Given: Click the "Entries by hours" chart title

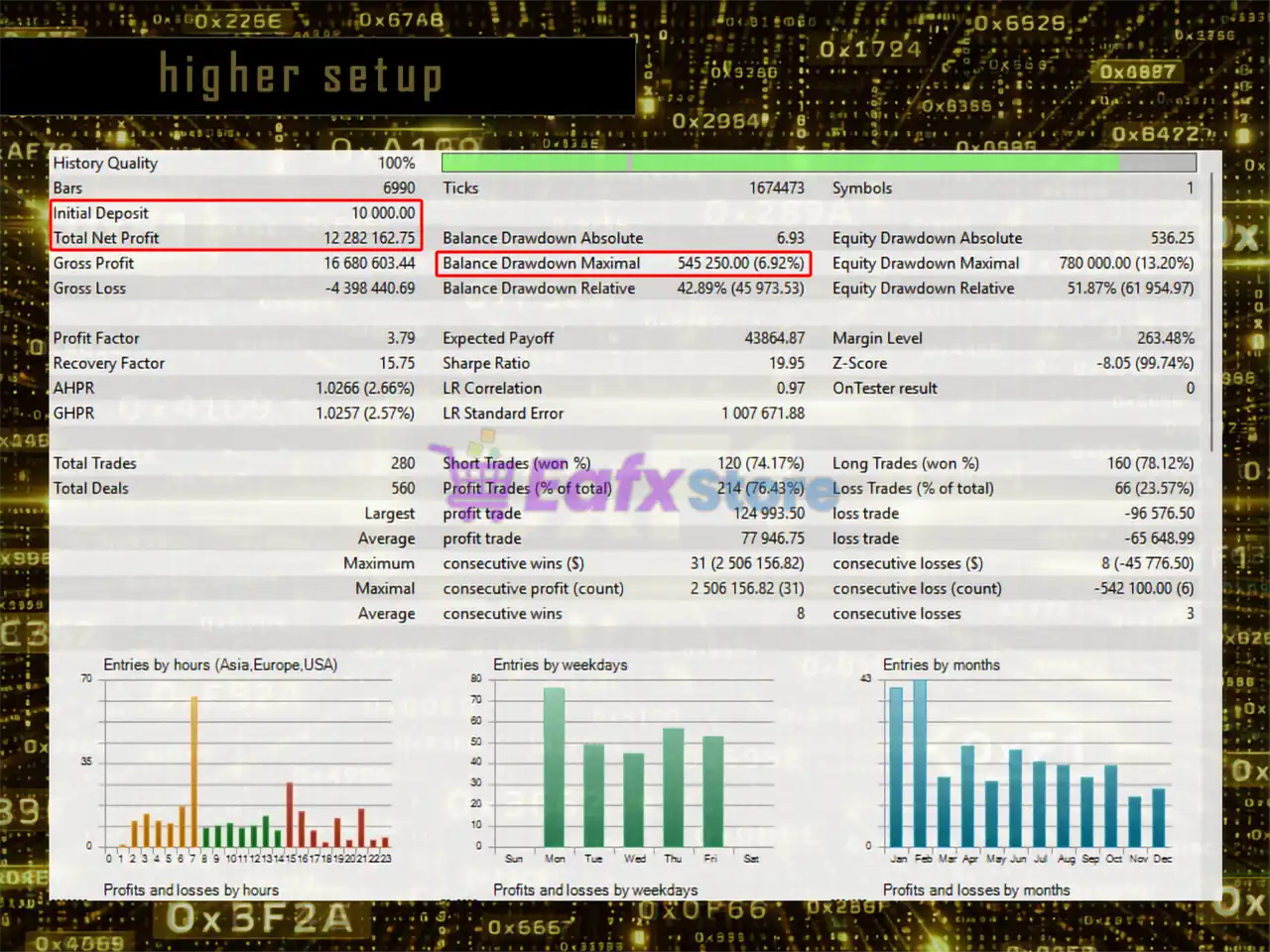Looking at the screenshot, I should [x=220, y=664].
